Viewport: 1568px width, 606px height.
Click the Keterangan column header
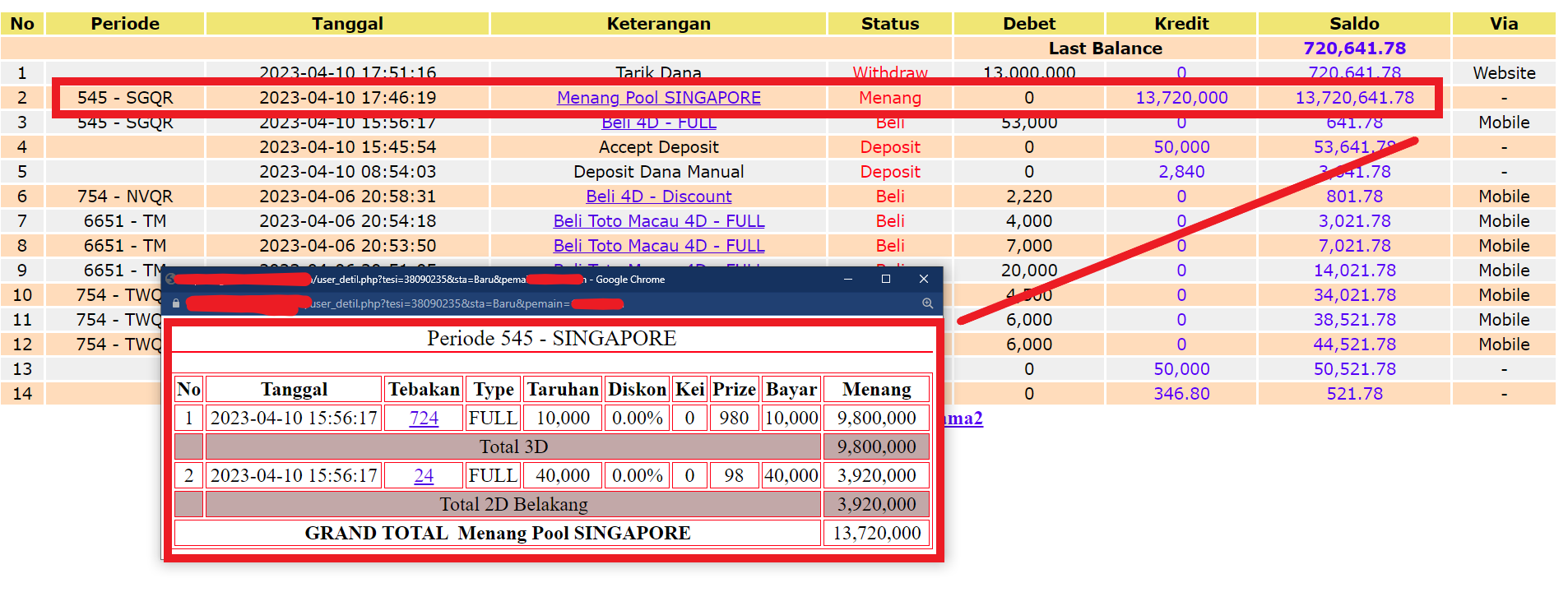[x=659, y=24]
